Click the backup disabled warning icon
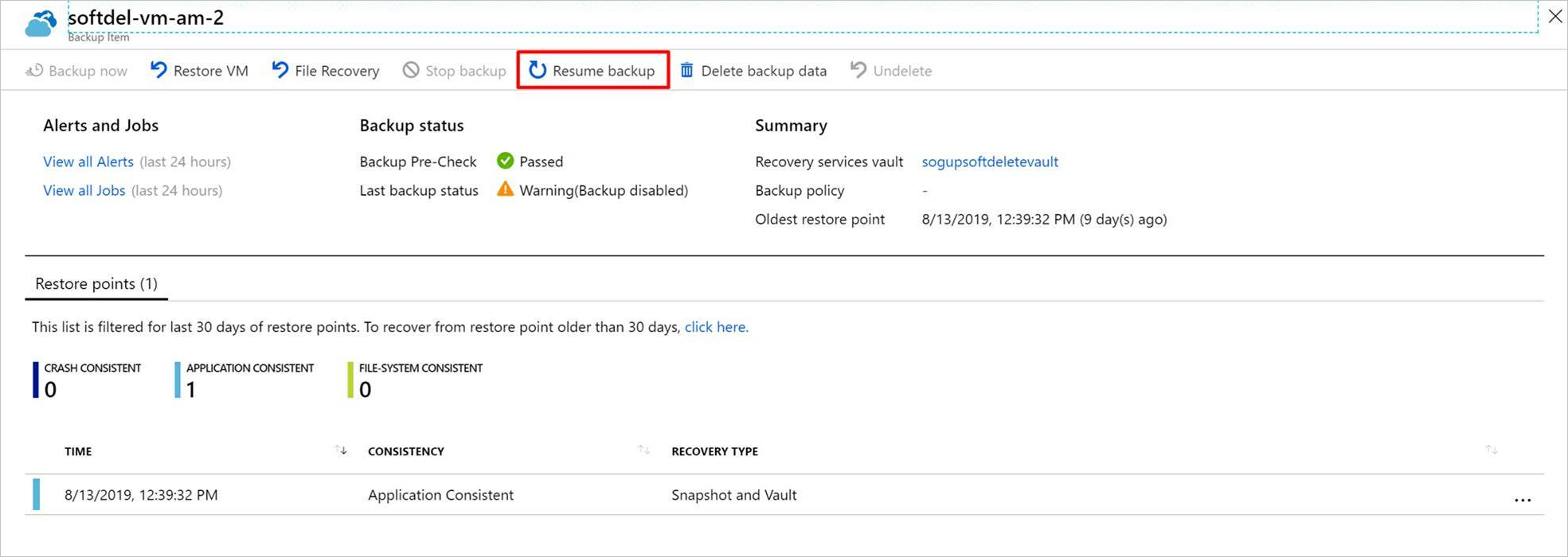1568x557 pixels. click(505, 189)
